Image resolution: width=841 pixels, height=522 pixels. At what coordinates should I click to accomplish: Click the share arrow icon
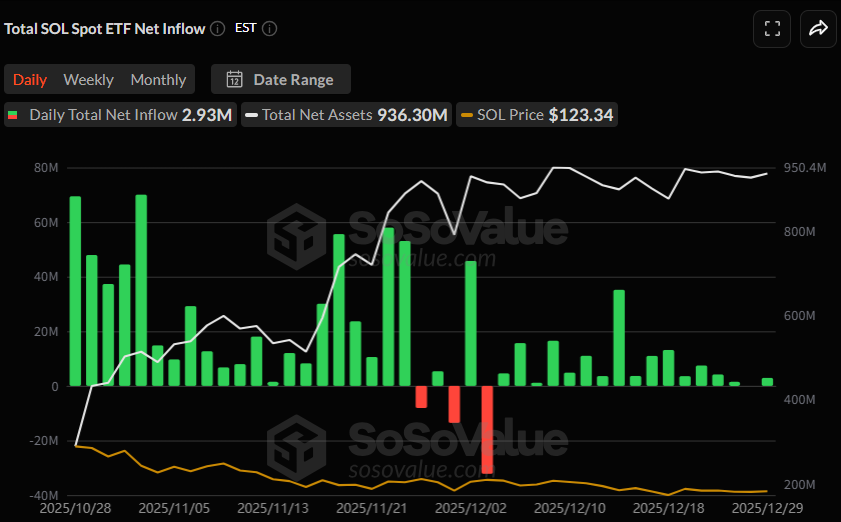tap(817, 29)
